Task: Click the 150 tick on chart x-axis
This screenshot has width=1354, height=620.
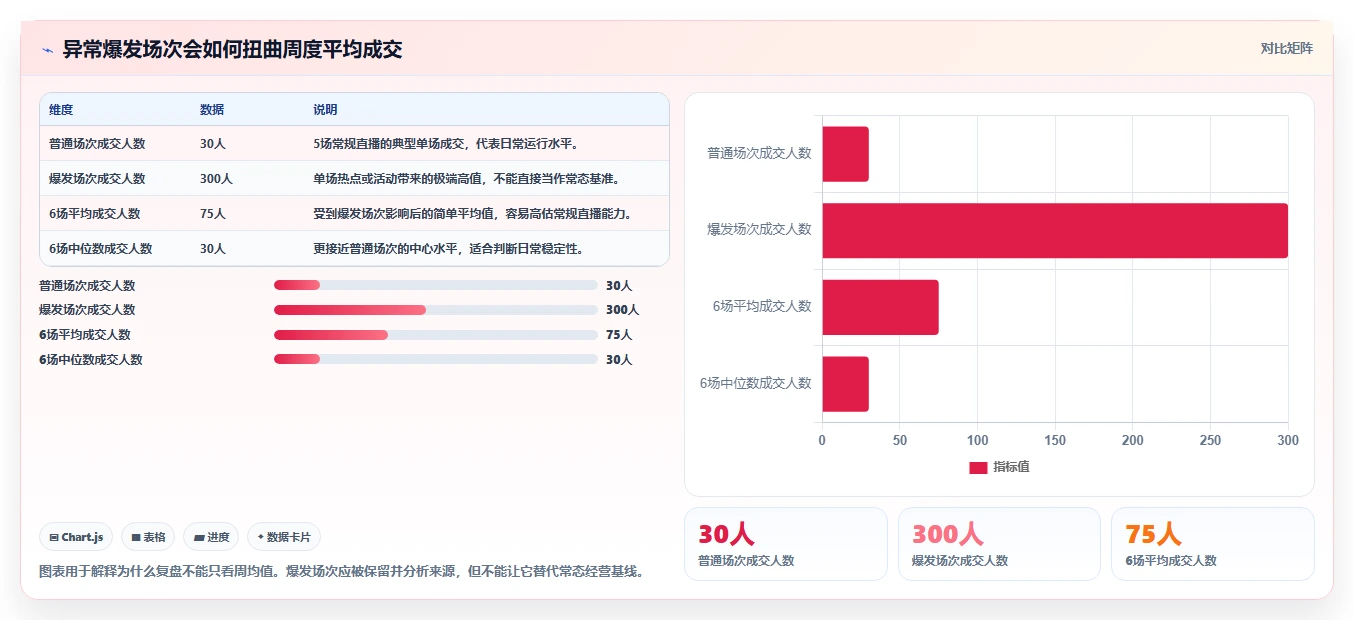Action: 1055,440
